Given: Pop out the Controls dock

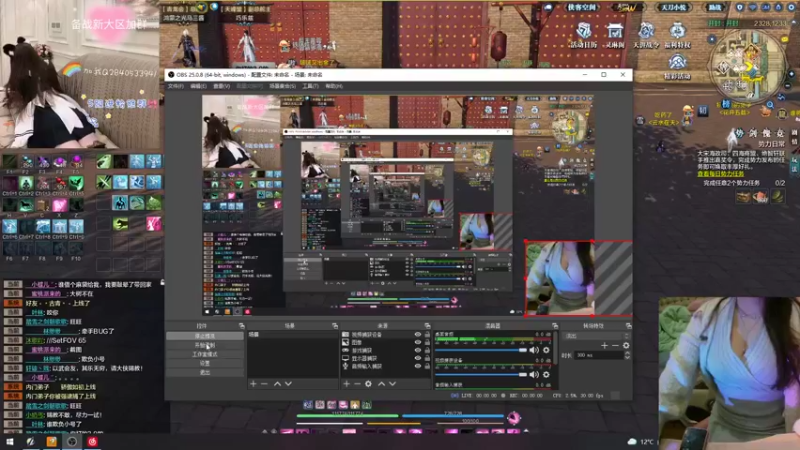Looking at the screenshot, I should 241,326.
